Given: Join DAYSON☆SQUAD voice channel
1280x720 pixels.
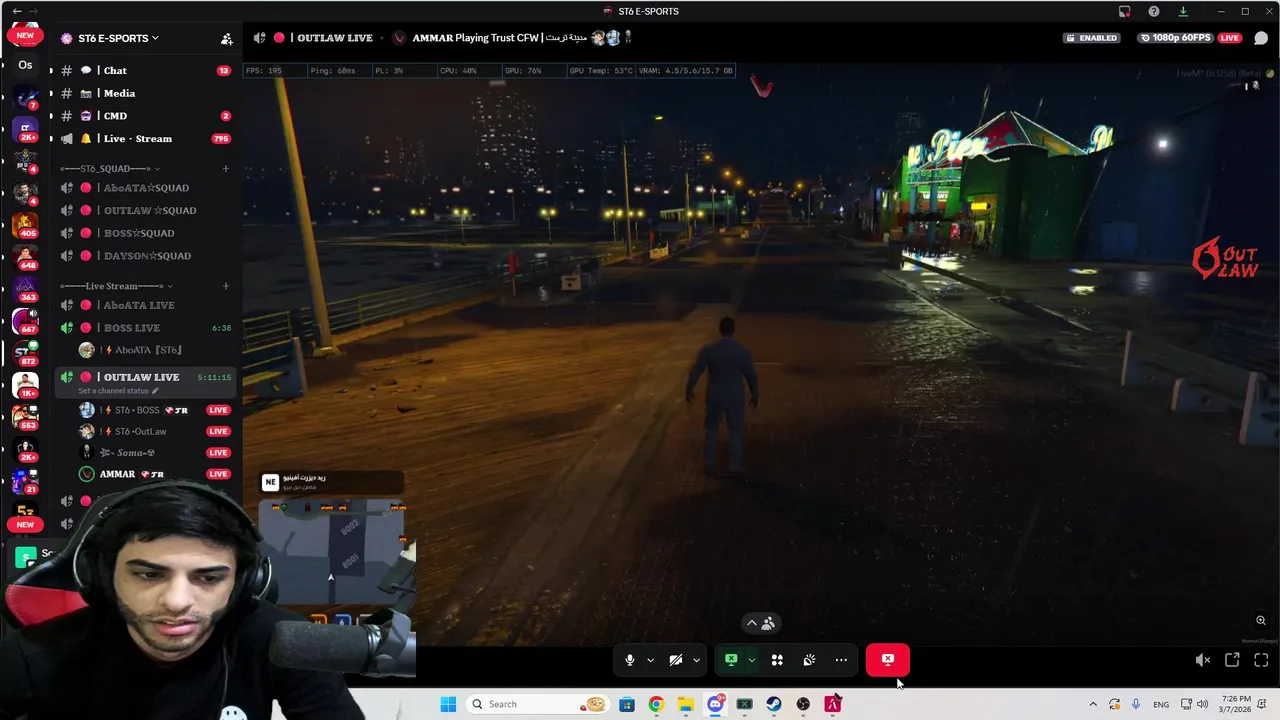Looking at the screenshot, I should [145, 256].
